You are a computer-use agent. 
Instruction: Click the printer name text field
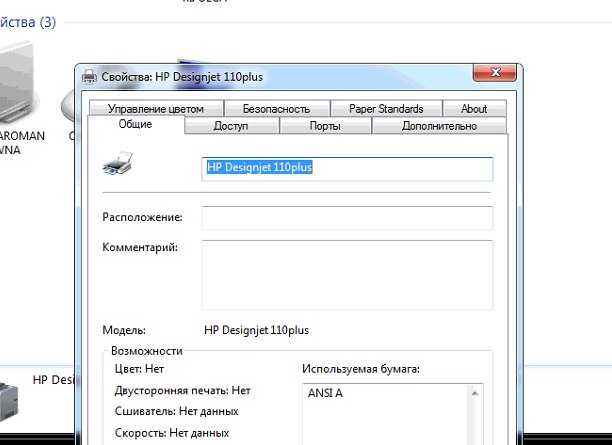[347, 168]
